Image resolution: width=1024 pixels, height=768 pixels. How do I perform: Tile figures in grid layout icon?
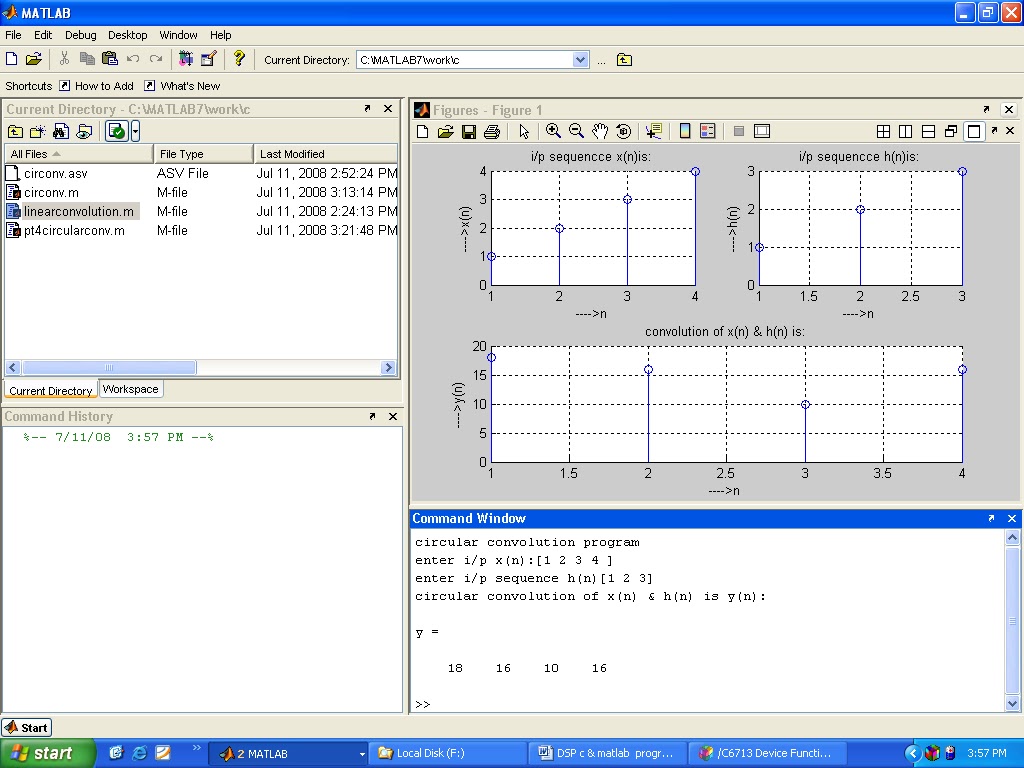pos(883,132)
